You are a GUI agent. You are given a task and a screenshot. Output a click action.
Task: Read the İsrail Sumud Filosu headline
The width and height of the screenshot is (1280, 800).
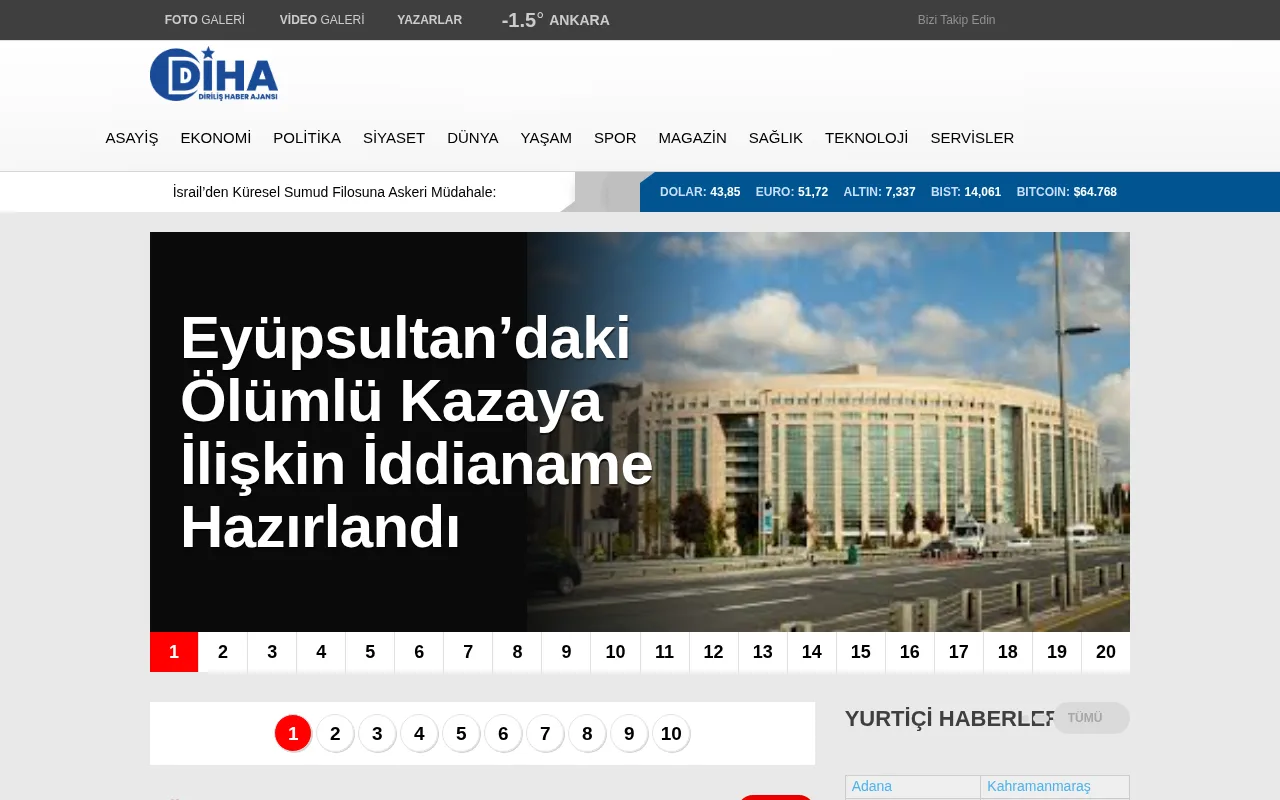[x=334, y=192]
